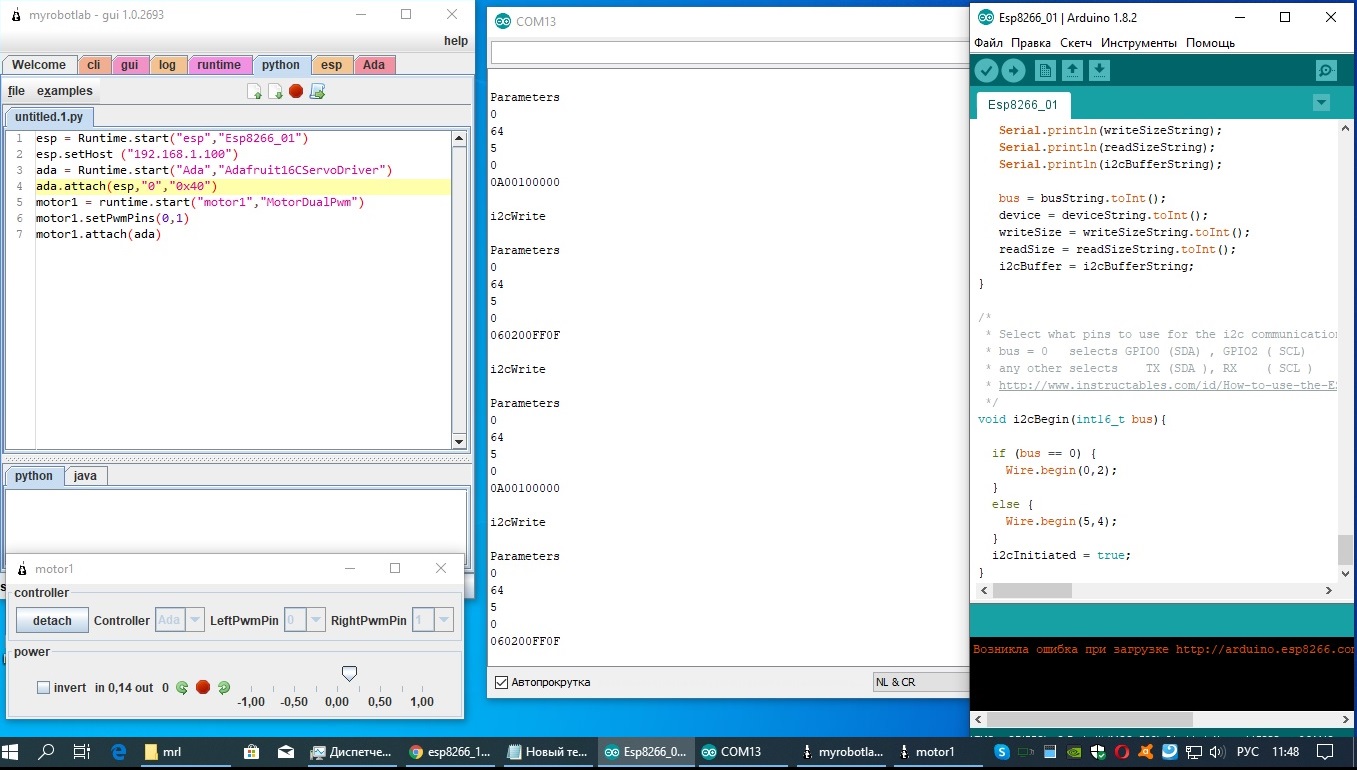The image size is (1357, 770).
Task: Toggle the Автопрокрутка autoscroll checkbox
Action: click(502, 682)
